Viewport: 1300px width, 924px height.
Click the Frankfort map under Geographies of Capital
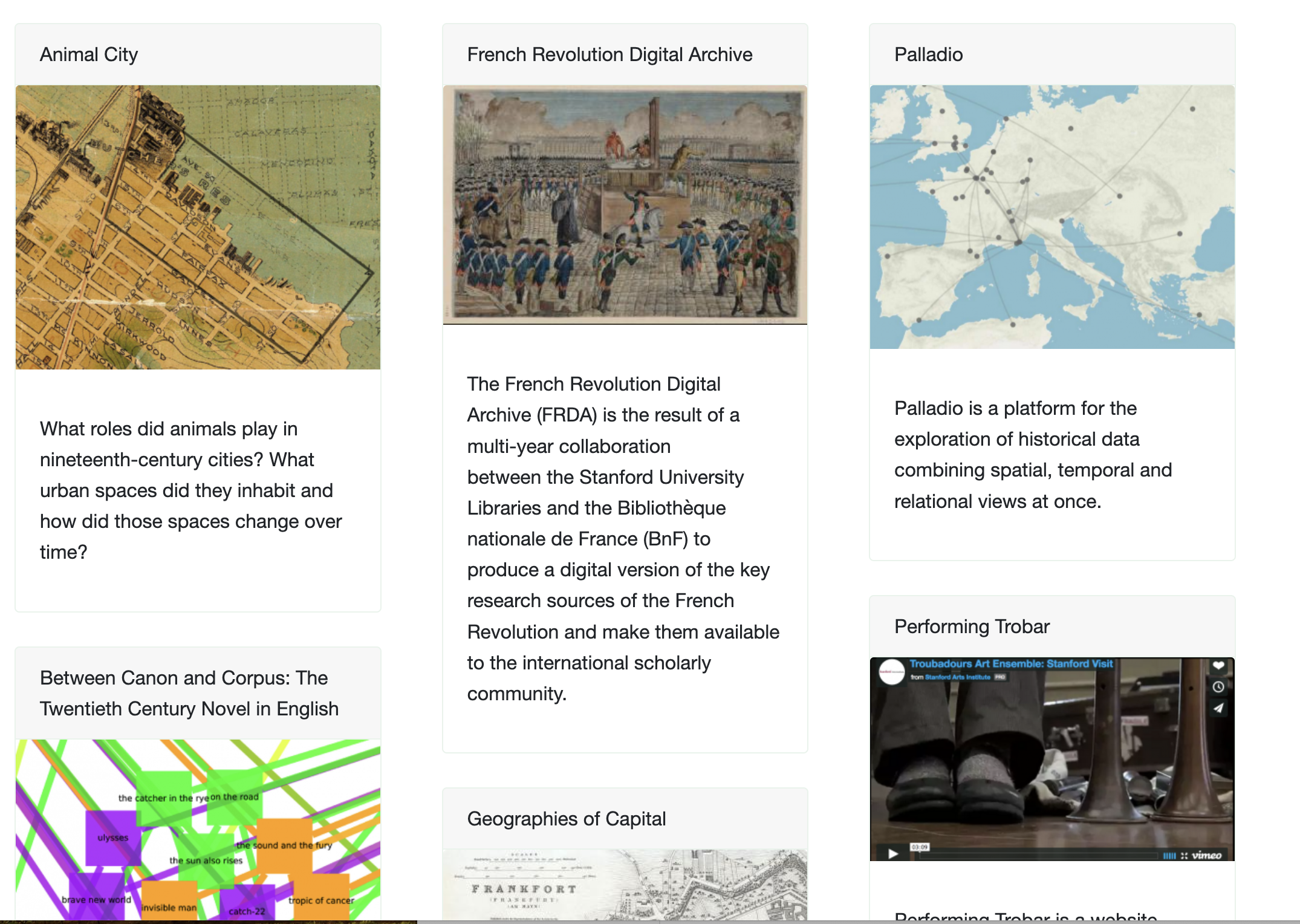click(625, 886)
